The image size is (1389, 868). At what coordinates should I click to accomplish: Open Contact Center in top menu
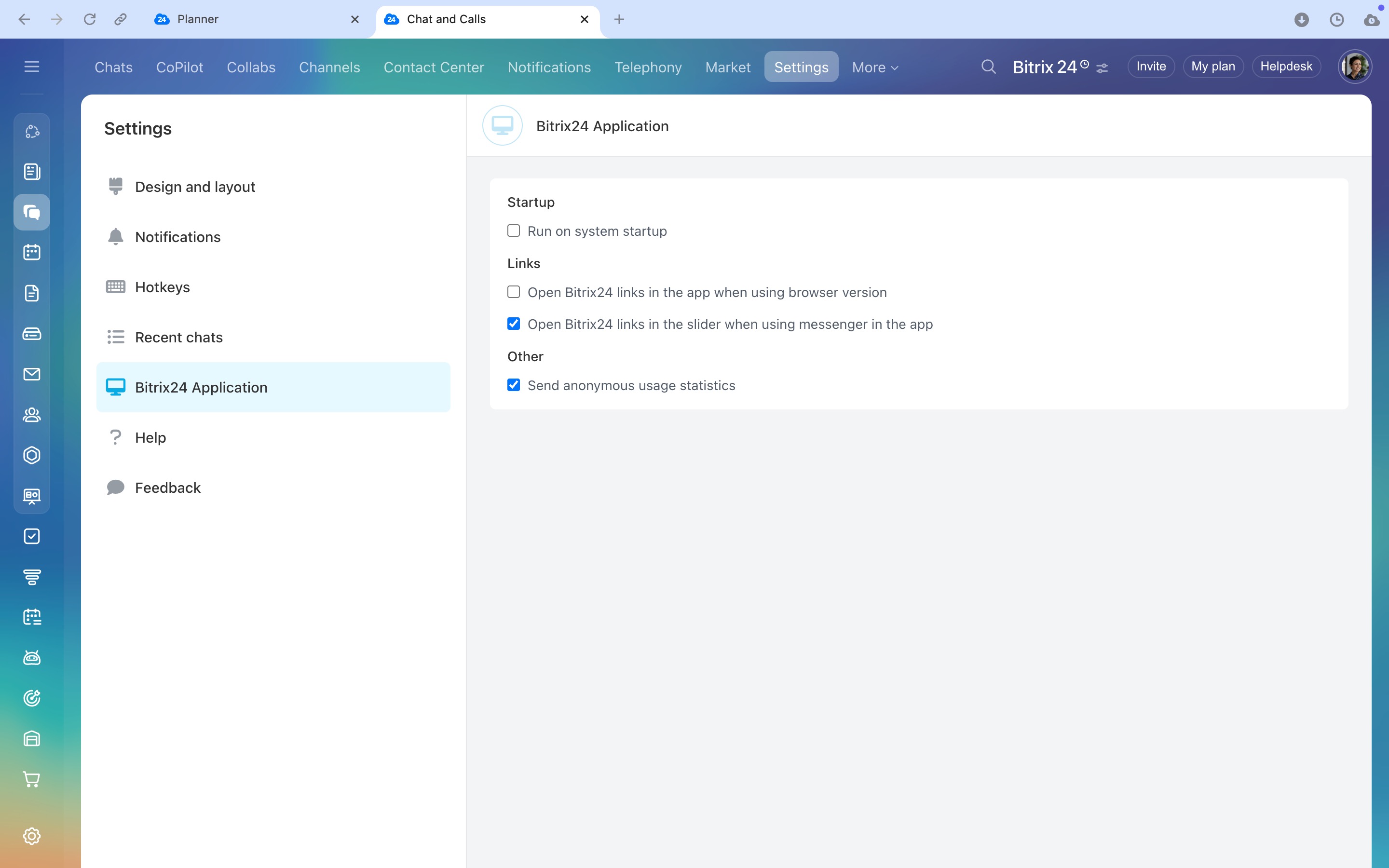pyautogui.click(x=434, y=67)
